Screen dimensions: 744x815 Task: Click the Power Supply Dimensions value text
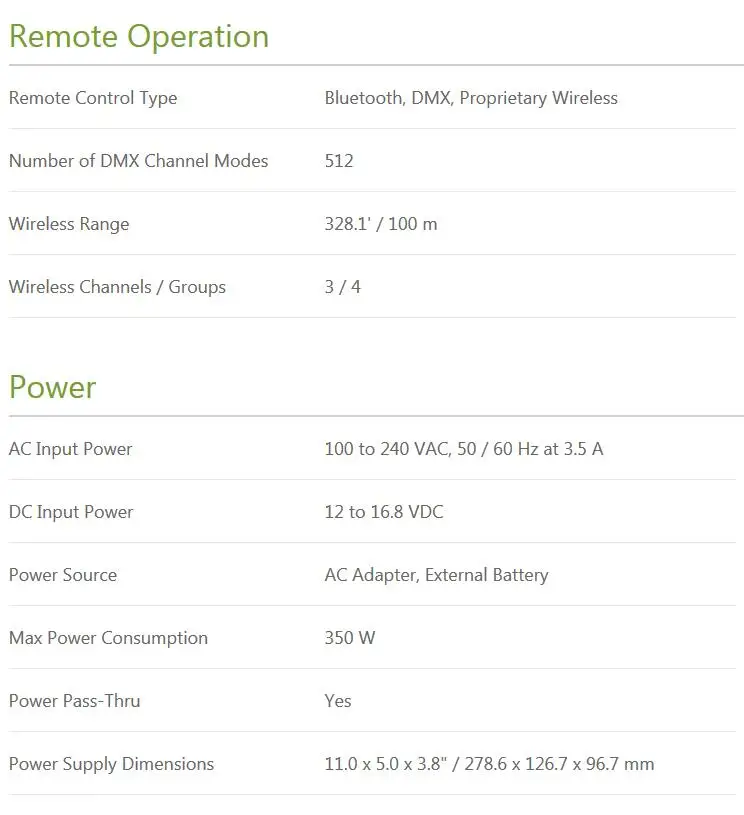(489, 764)
